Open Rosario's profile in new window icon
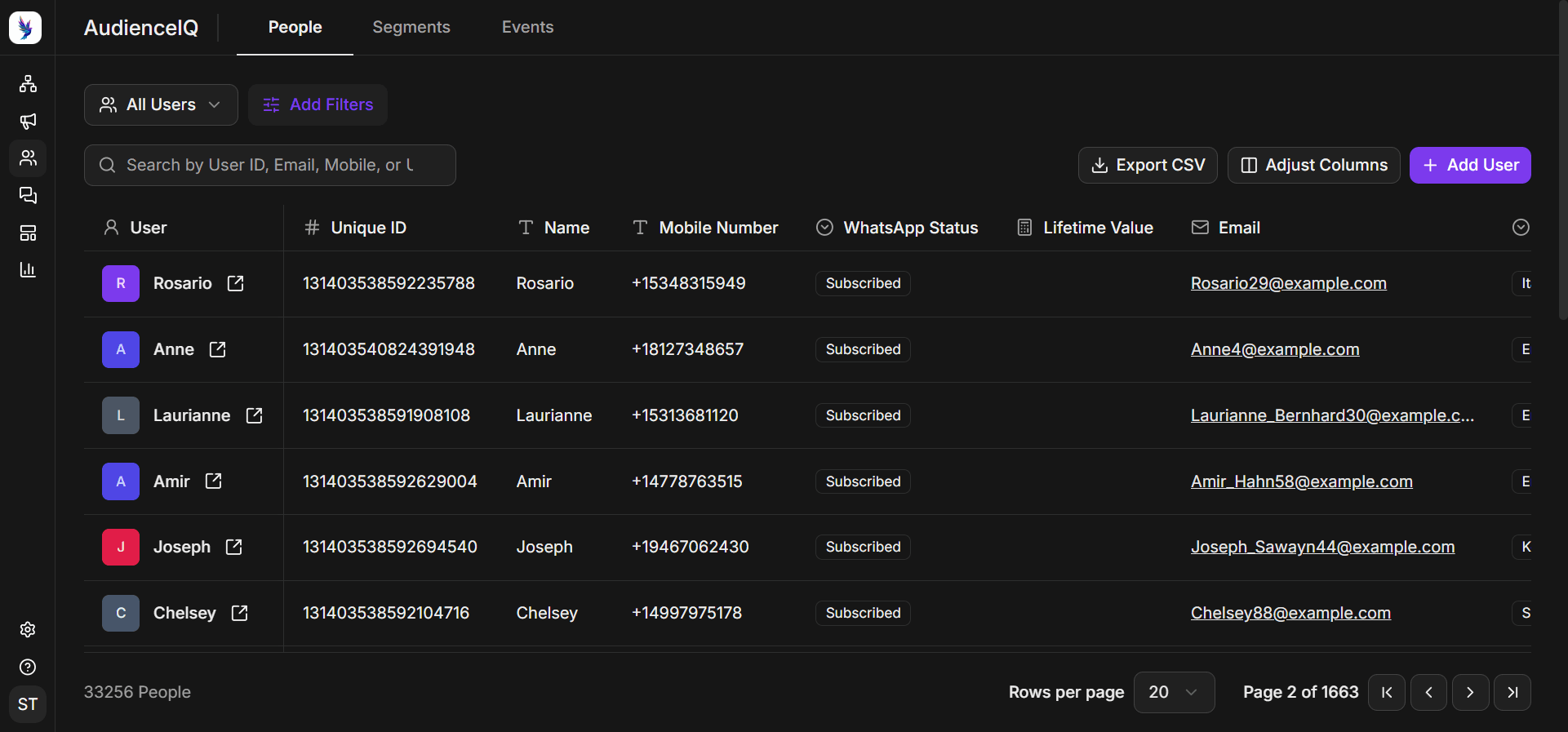1568x732 pixels. click(x=236, y=283)
